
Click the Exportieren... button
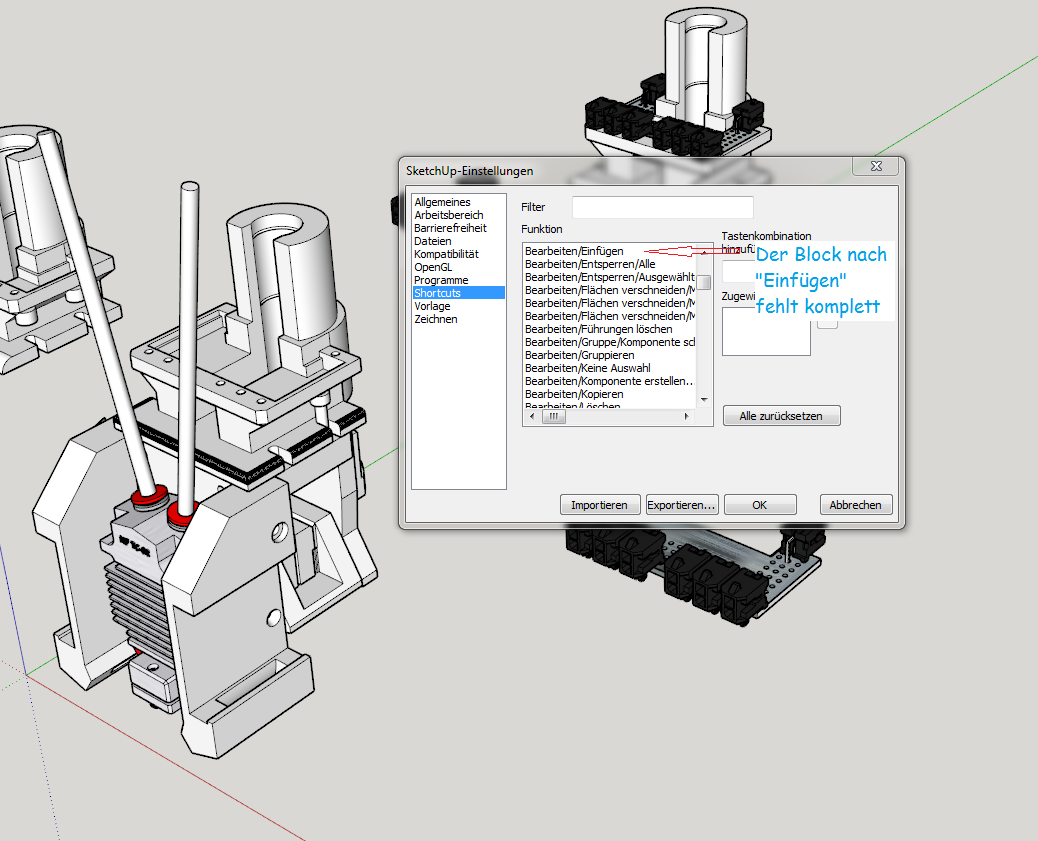[x=682, y=505]
